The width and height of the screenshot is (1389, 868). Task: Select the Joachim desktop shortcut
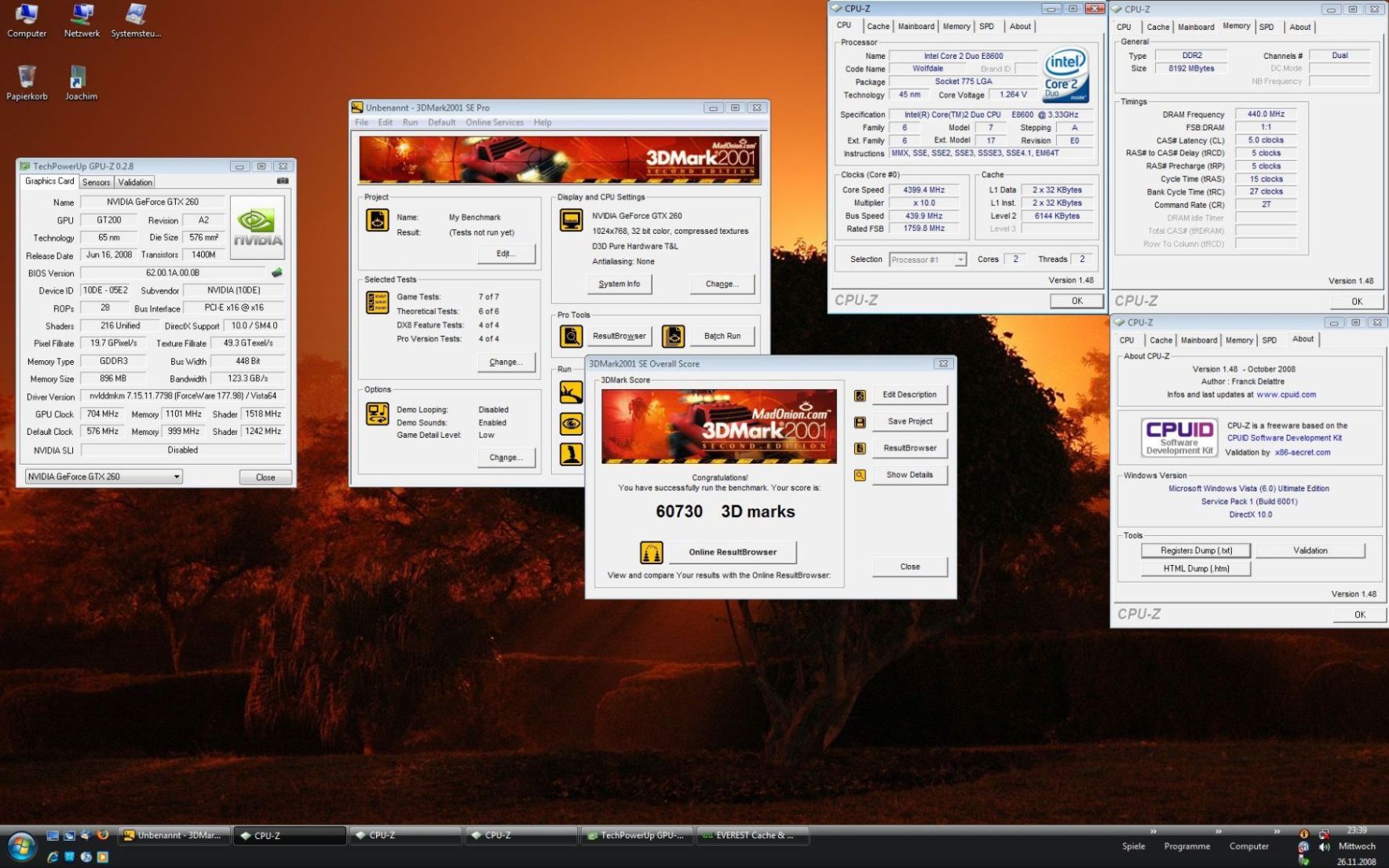pyautogui.click(x=81, y=83)
